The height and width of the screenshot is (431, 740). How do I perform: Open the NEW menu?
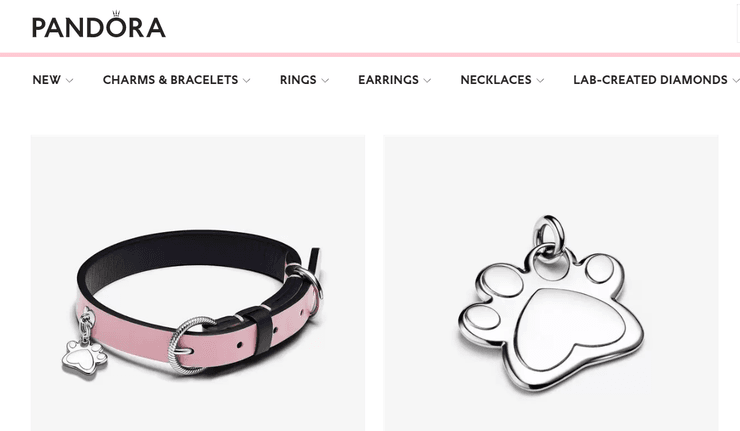(x=47, y=80)
